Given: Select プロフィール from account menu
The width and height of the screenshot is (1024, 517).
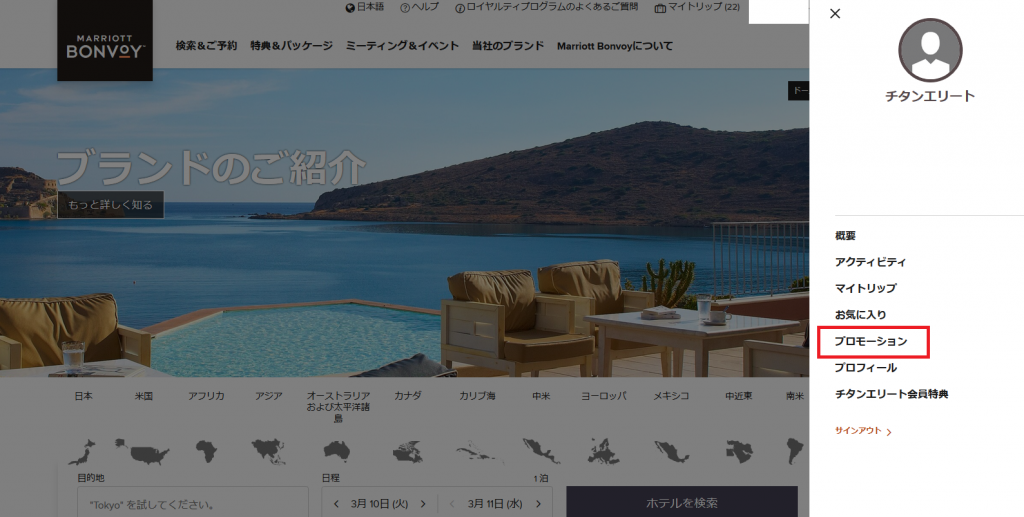Looking at the screenshot, I should [x=866, y=368].
